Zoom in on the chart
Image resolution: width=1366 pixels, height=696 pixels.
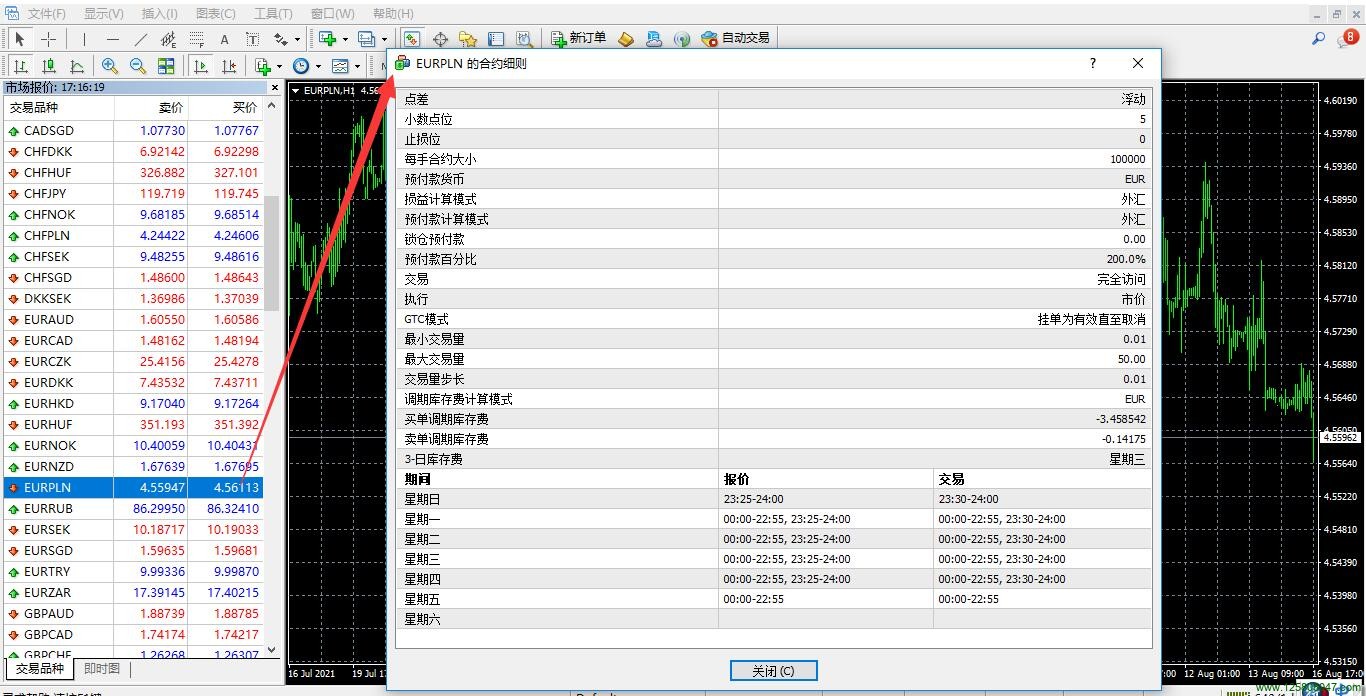(110, 66)
